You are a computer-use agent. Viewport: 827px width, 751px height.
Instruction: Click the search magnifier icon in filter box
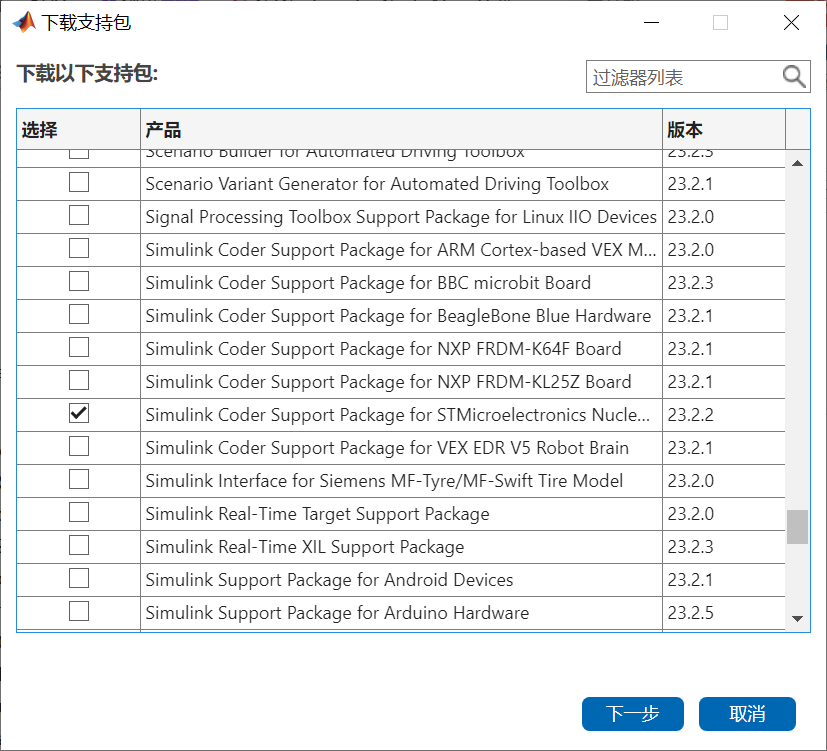click(794, 77)
